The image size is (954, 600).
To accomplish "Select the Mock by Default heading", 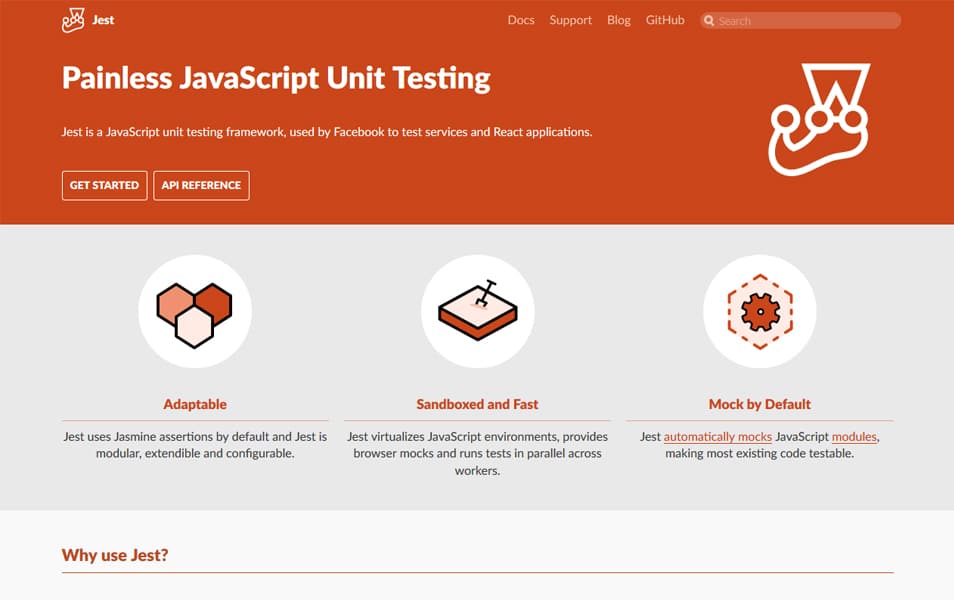I will pyautogui.click(x=759, y=404).
